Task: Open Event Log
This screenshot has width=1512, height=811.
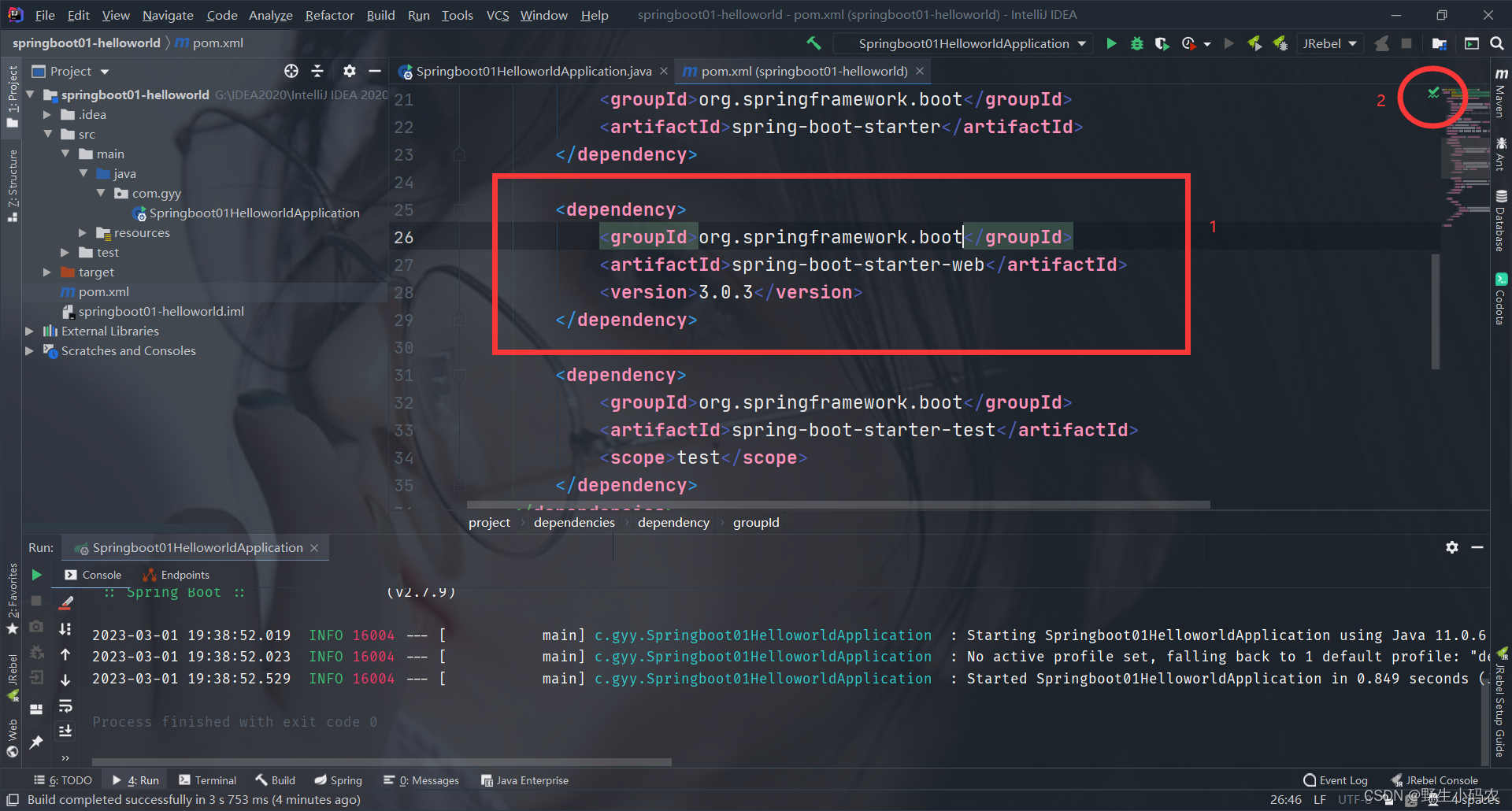Action: pyautogui.click(x=1336, y=780)
